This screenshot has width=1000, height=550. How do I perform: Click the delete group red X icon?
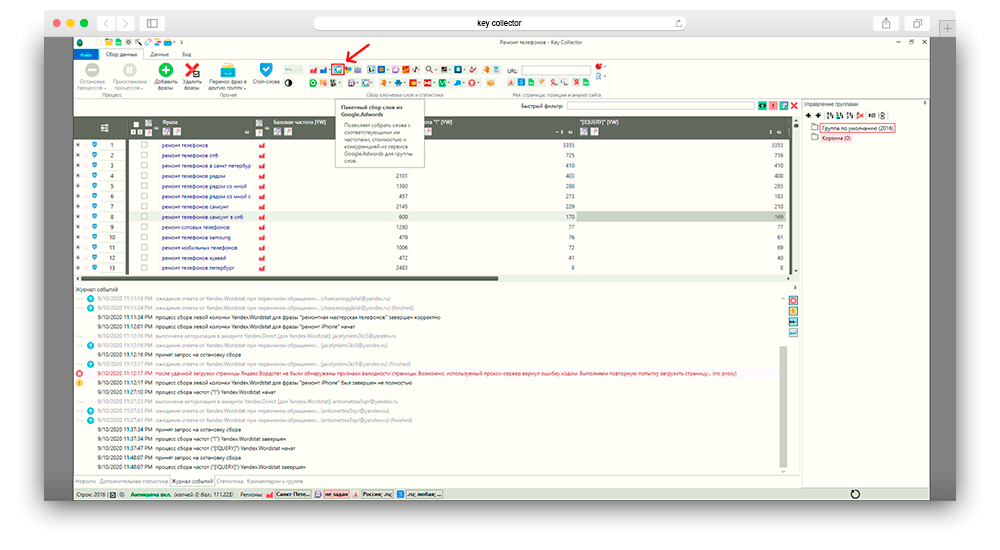click(x=860, y=115)
